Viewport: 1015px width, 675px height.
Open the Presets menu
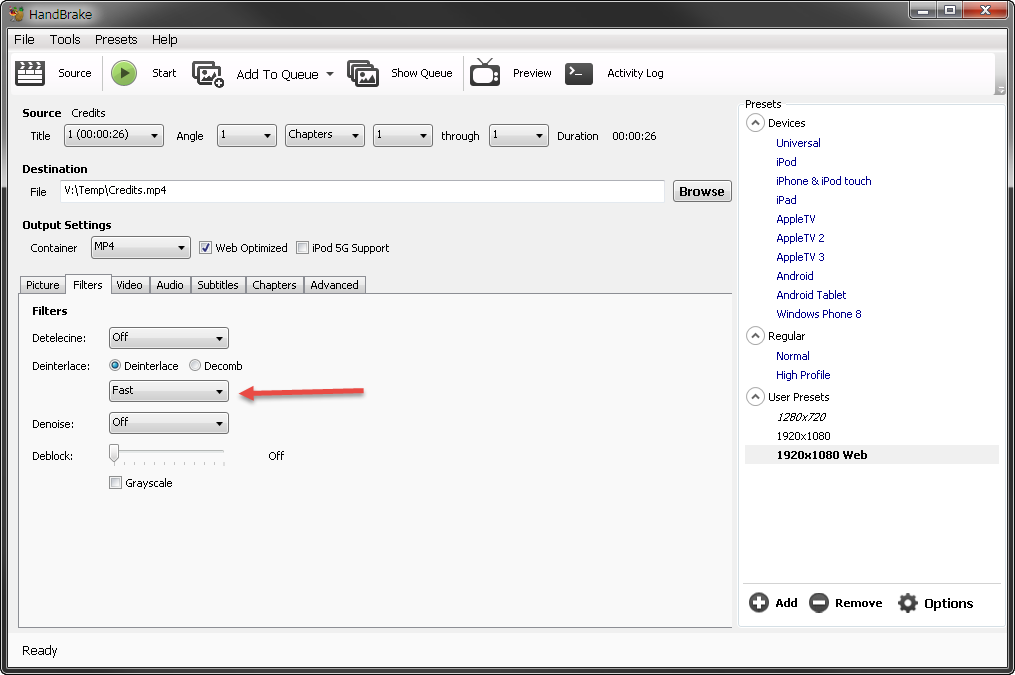pyautogui.click(x=116, y=39)
